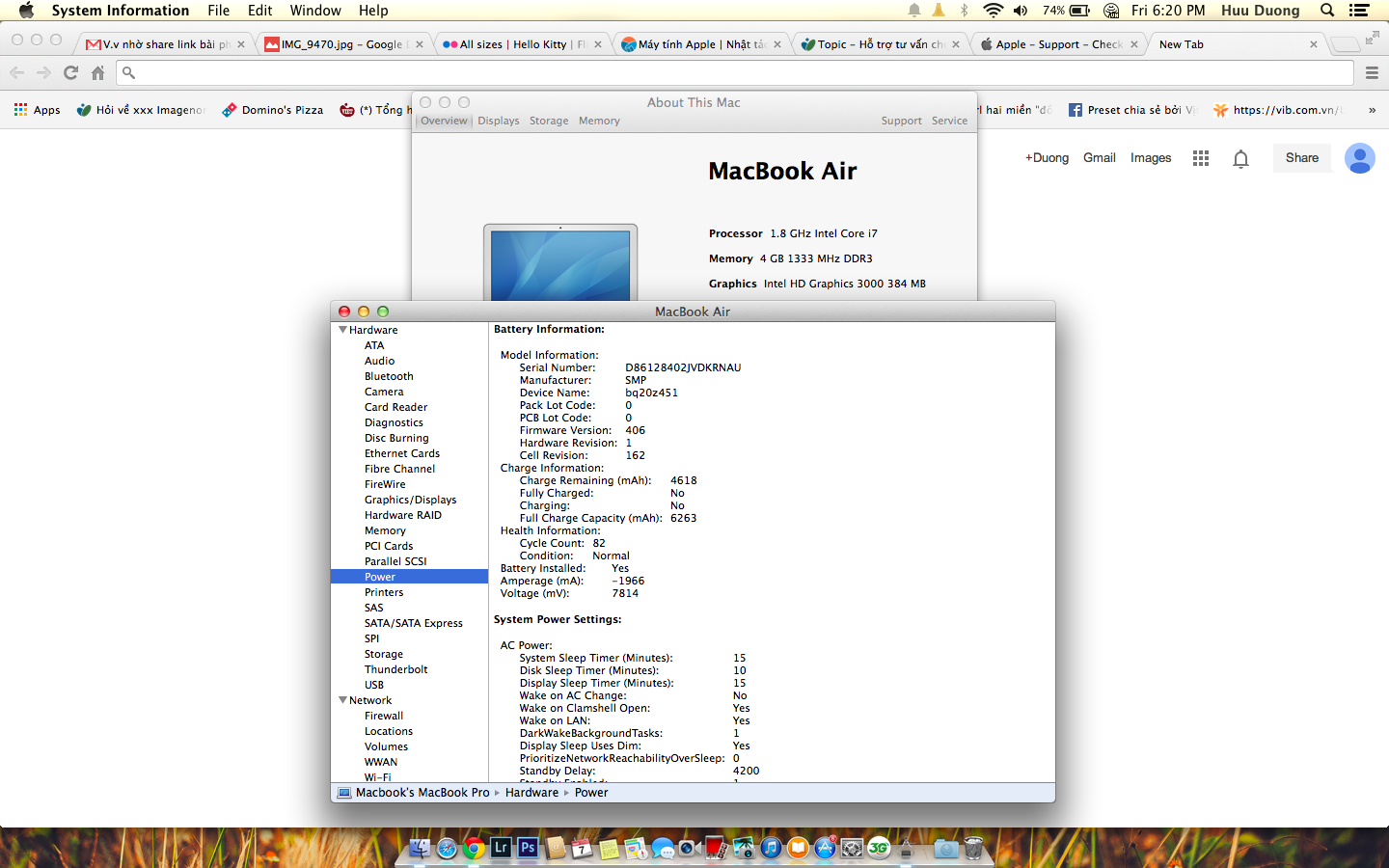Open the Chrome hamburger menu

click(1372, 73)
